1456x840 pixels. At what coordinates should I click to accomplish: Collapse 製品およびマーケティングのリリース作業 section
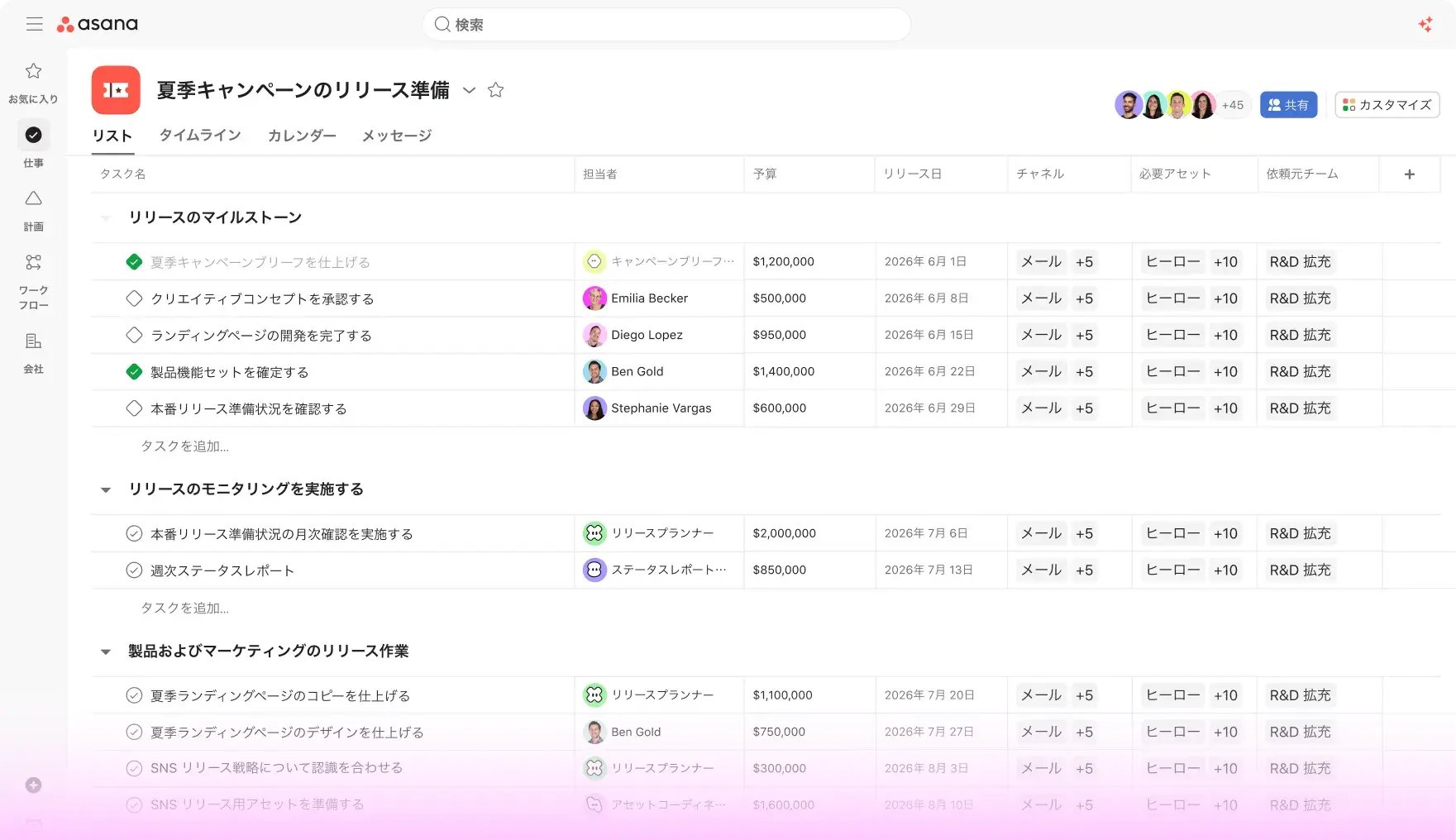click(106, 652)
